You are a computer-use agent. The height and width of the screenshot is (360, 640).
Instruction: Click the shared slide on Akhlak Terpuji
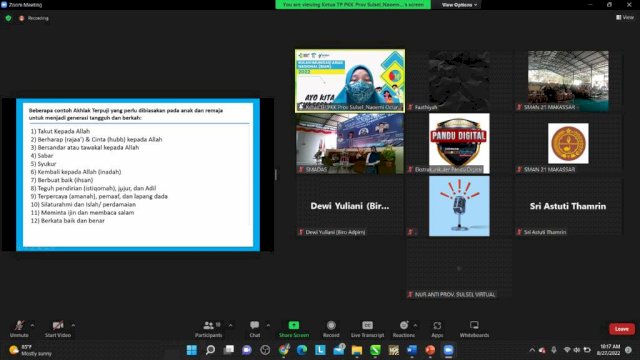(138, 175)
